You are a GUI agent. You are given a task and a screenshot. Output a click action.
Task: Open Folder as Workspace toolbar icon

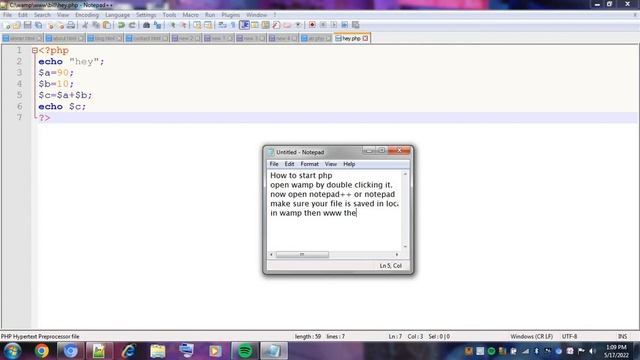(x=287, y=25)
